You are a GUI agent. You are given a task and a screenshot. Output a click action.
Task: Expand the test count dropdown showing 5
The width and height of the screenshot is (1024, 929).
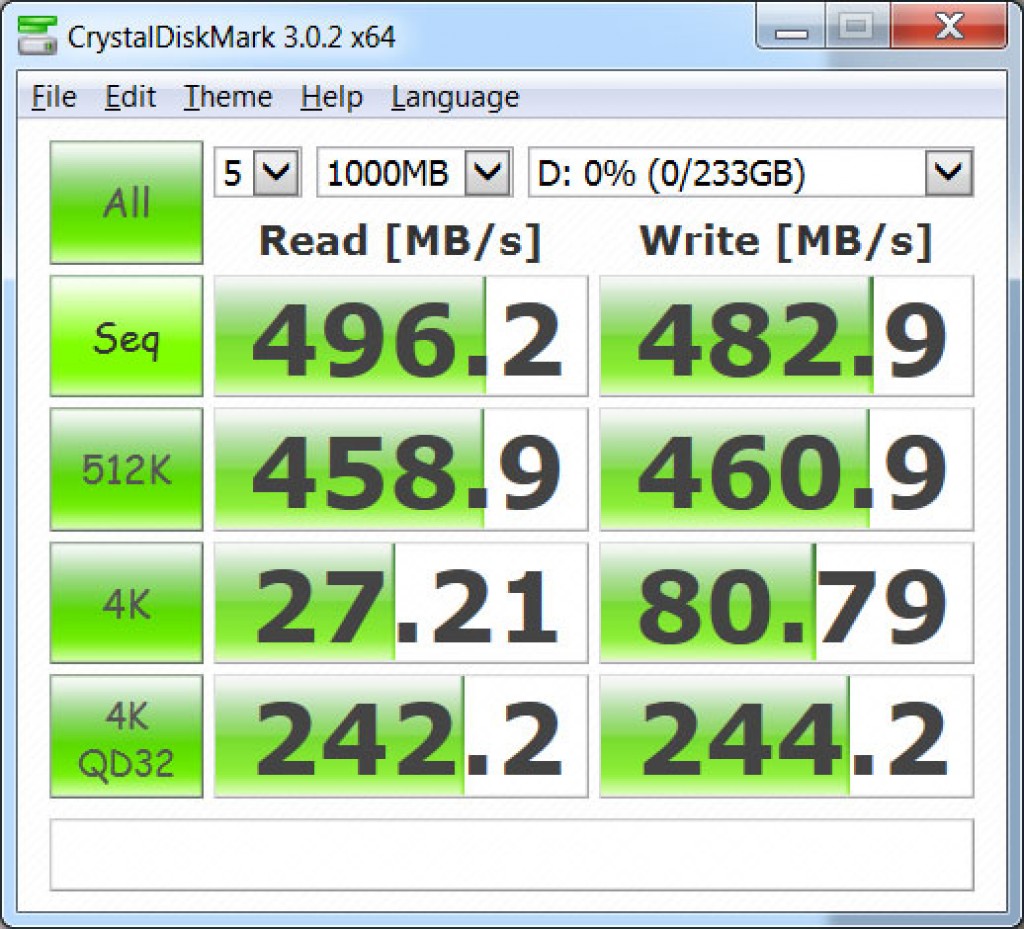click(257, 172)
